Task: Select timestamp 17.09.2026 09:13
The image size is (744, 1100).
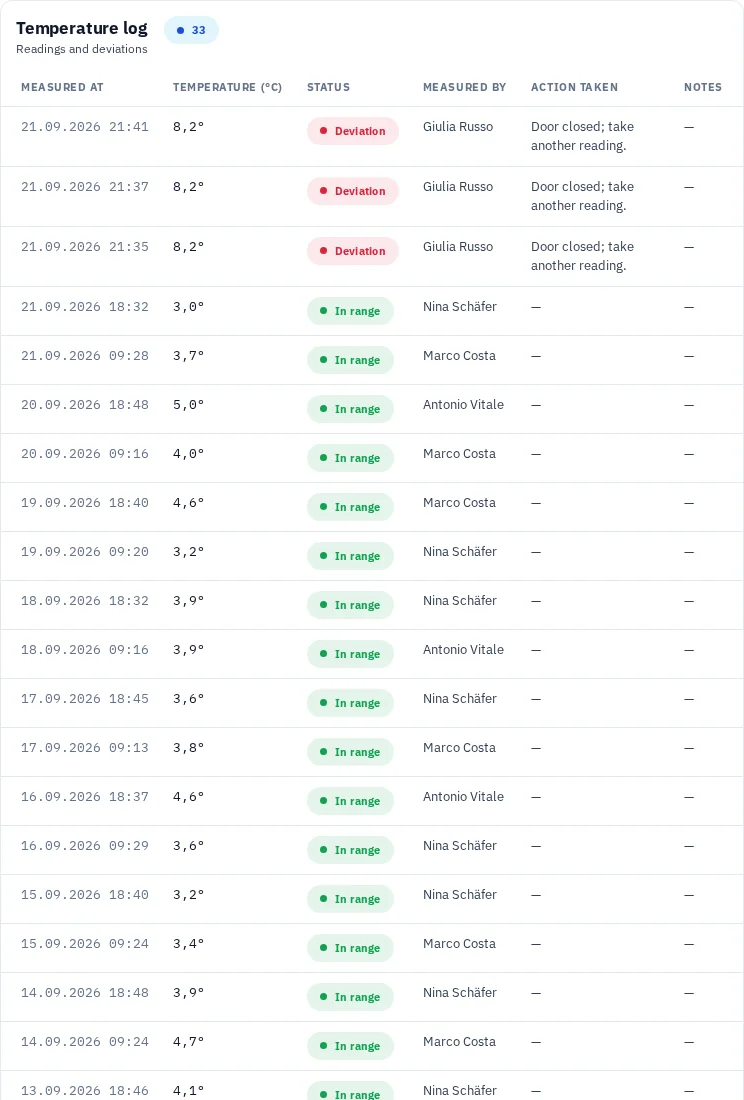Action: click(x=85, y=749)
